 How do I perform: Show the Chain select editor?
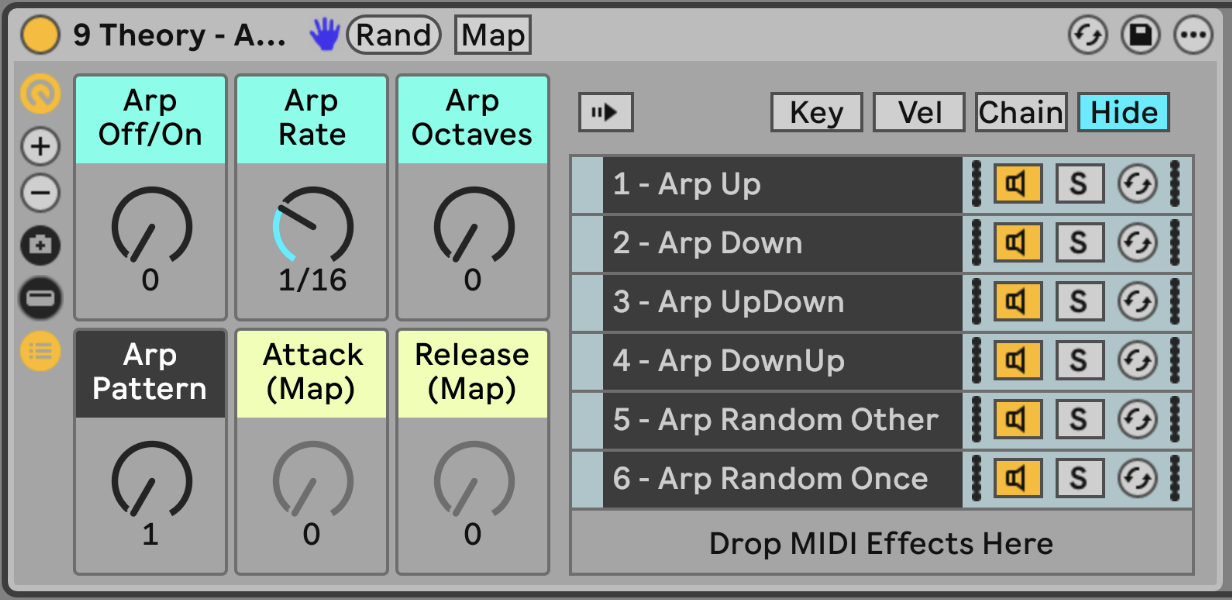click(x=1021, y=112)
